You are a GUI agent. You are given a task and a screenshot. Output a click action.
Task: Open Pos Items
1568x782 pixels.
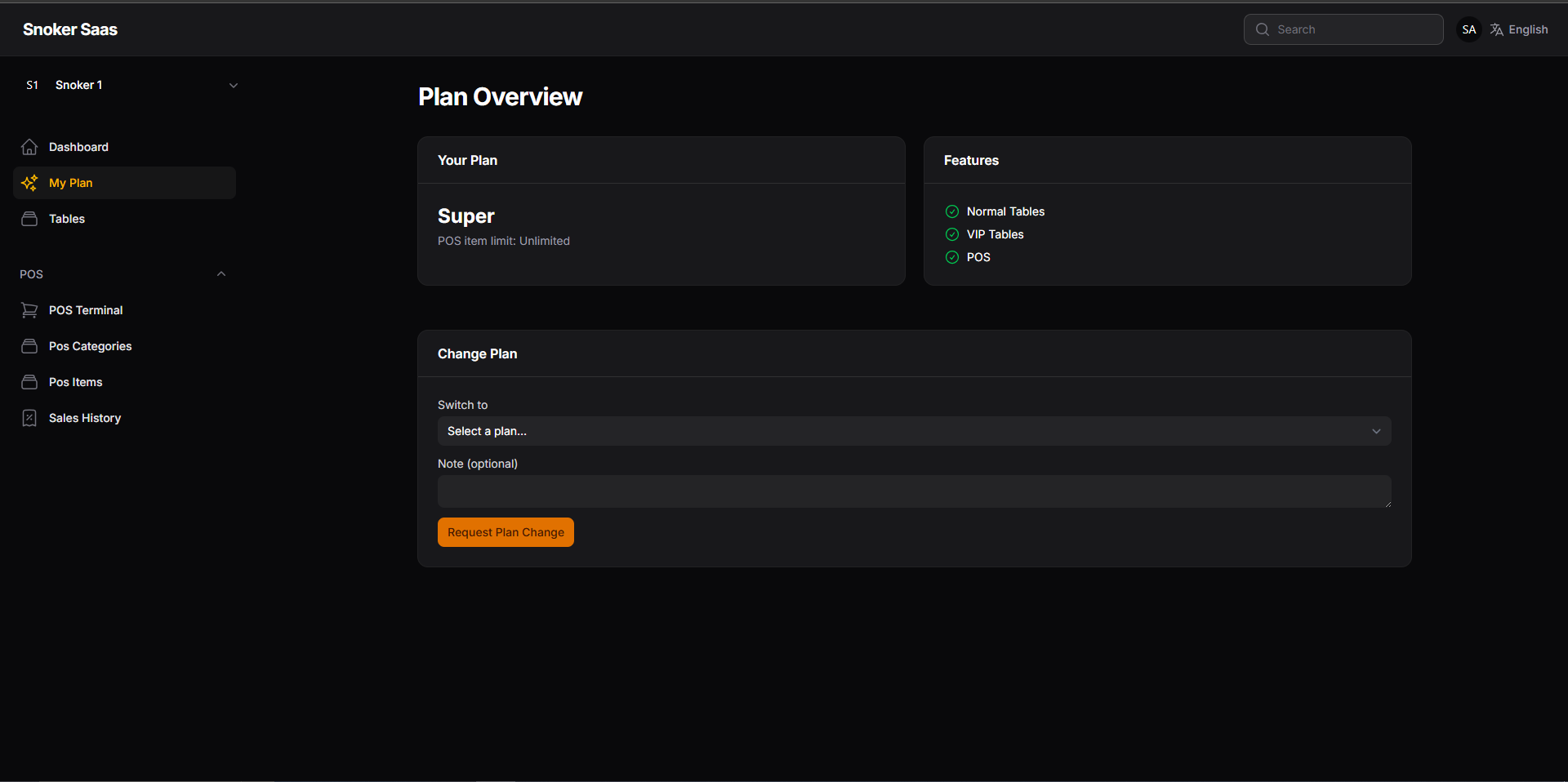[x=124, y=382]
